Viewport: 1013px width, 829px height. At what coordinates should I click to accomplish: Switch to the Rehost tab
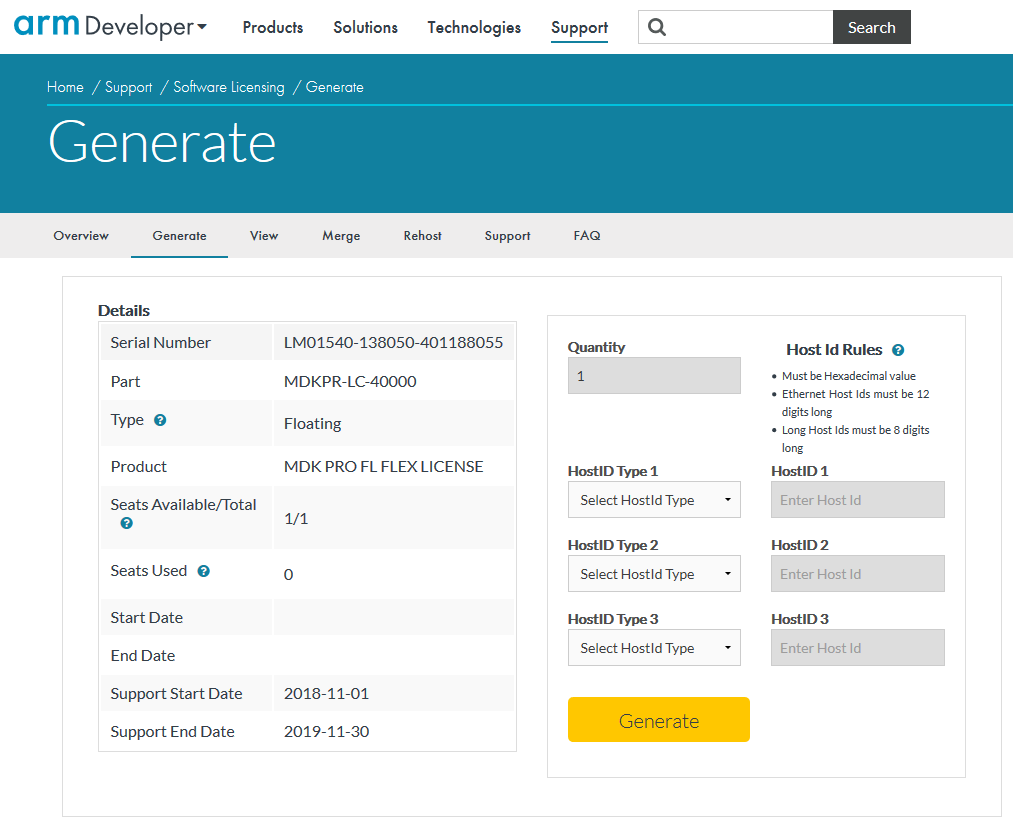[x=423, y=236]
